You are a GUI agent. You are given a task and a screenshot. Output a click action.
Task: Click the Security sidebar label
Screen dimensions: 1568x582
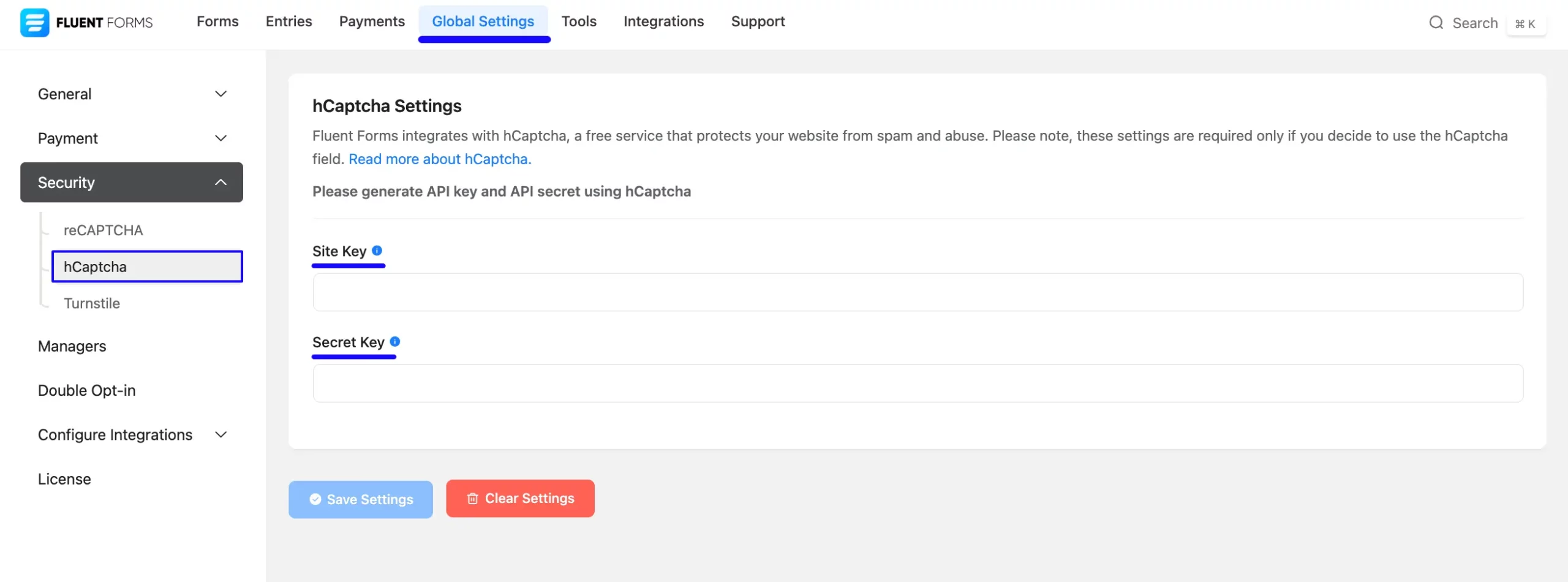pos(66,183)
